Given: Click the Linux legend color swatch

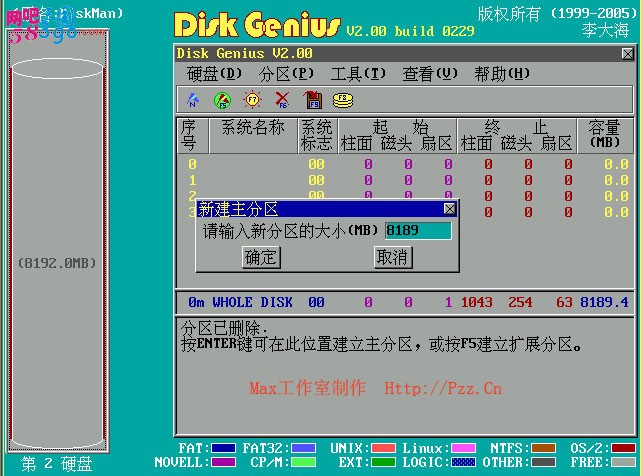Looking at the screenshot, I should coord(463,448).
